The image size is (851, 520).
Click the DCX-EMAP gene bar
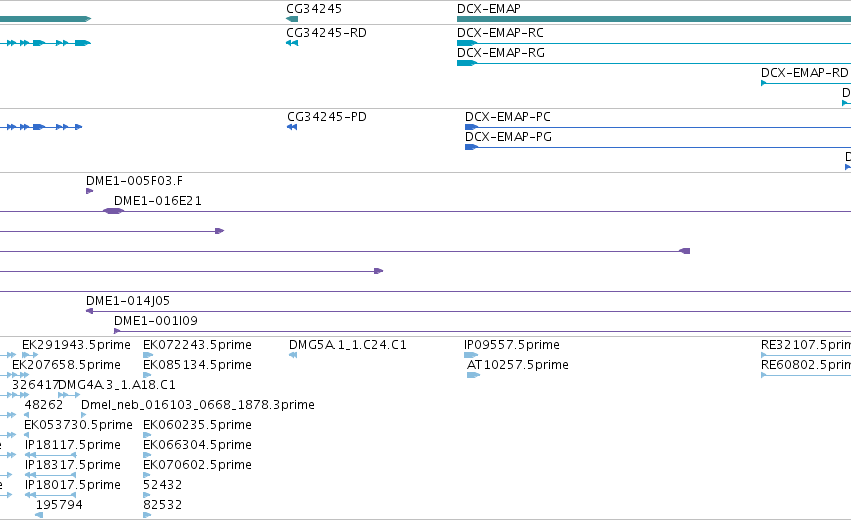pyautogui.click(x=654, y=19)
